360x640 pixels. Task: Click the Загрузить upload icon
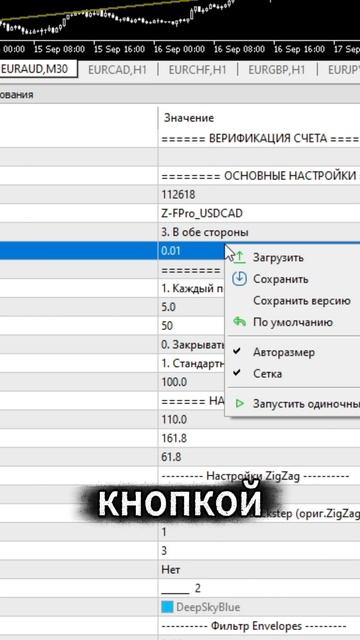[x=239, y=258]
